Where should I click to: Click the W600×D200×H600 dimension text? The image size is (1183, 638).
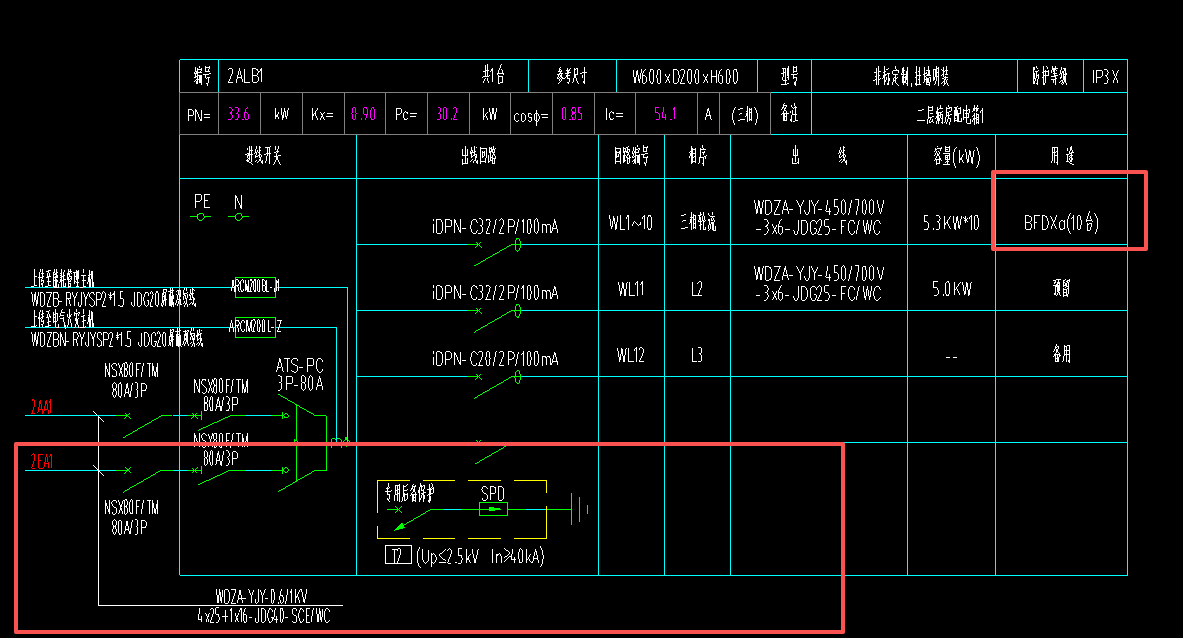pos(685,77)
